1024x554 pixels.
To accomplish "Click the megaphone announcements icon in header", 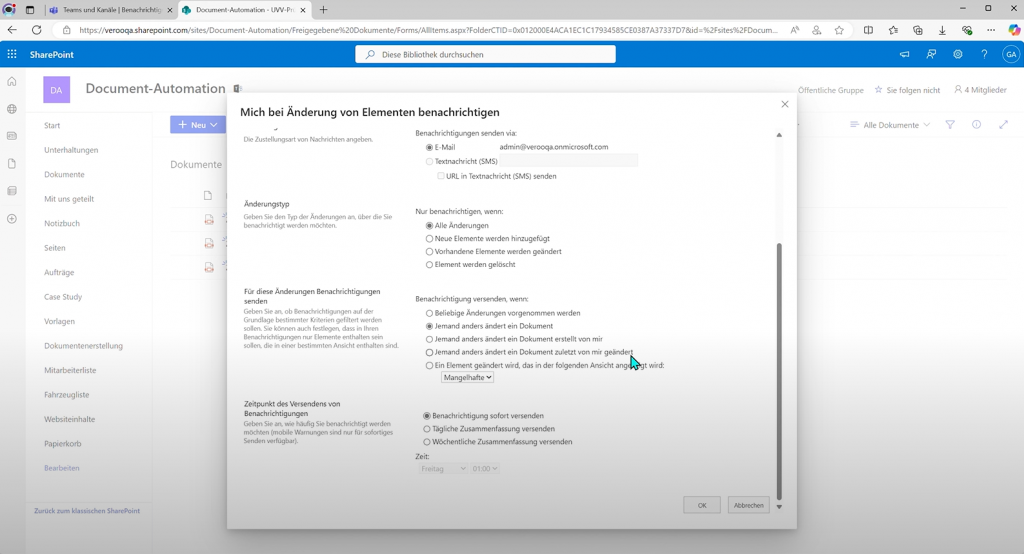I will tap(904, 54).
